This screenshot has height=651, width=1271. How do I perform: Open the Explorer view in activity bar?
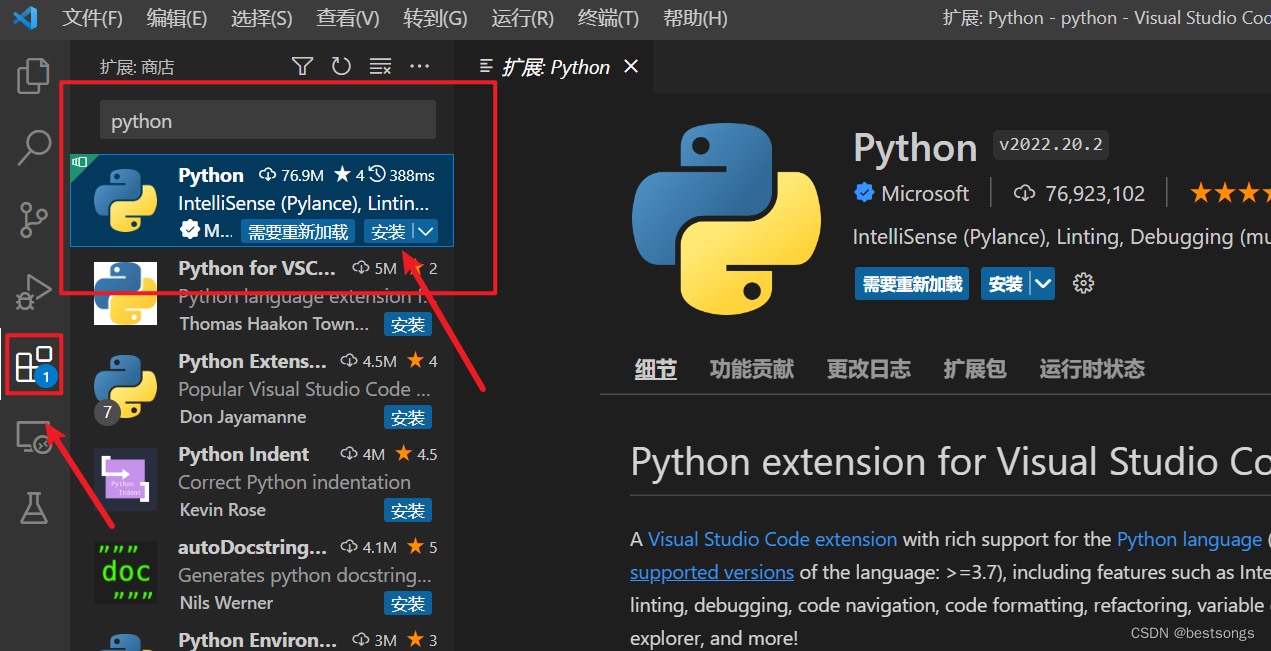[x=34, y=76]
